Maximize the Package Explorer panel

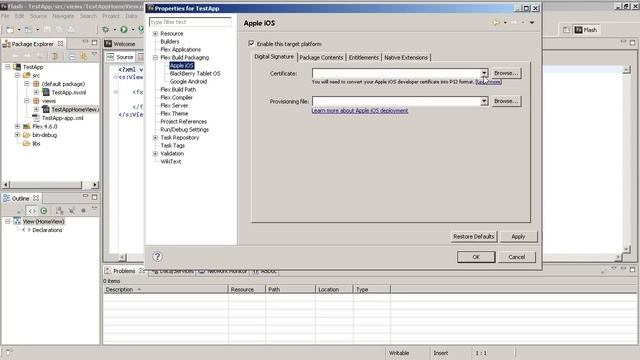tap(95, 42)
